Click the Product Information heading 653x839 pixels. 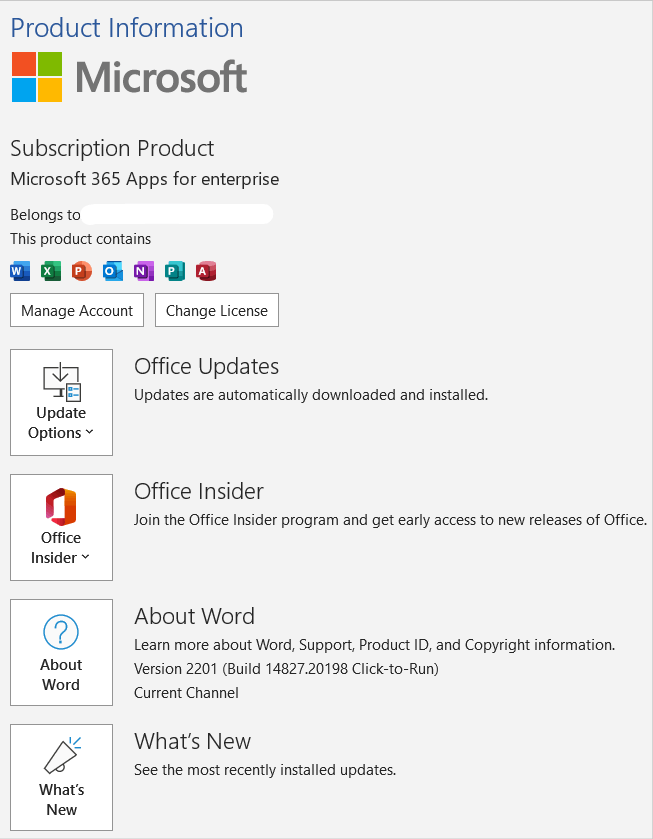point(127,28)
